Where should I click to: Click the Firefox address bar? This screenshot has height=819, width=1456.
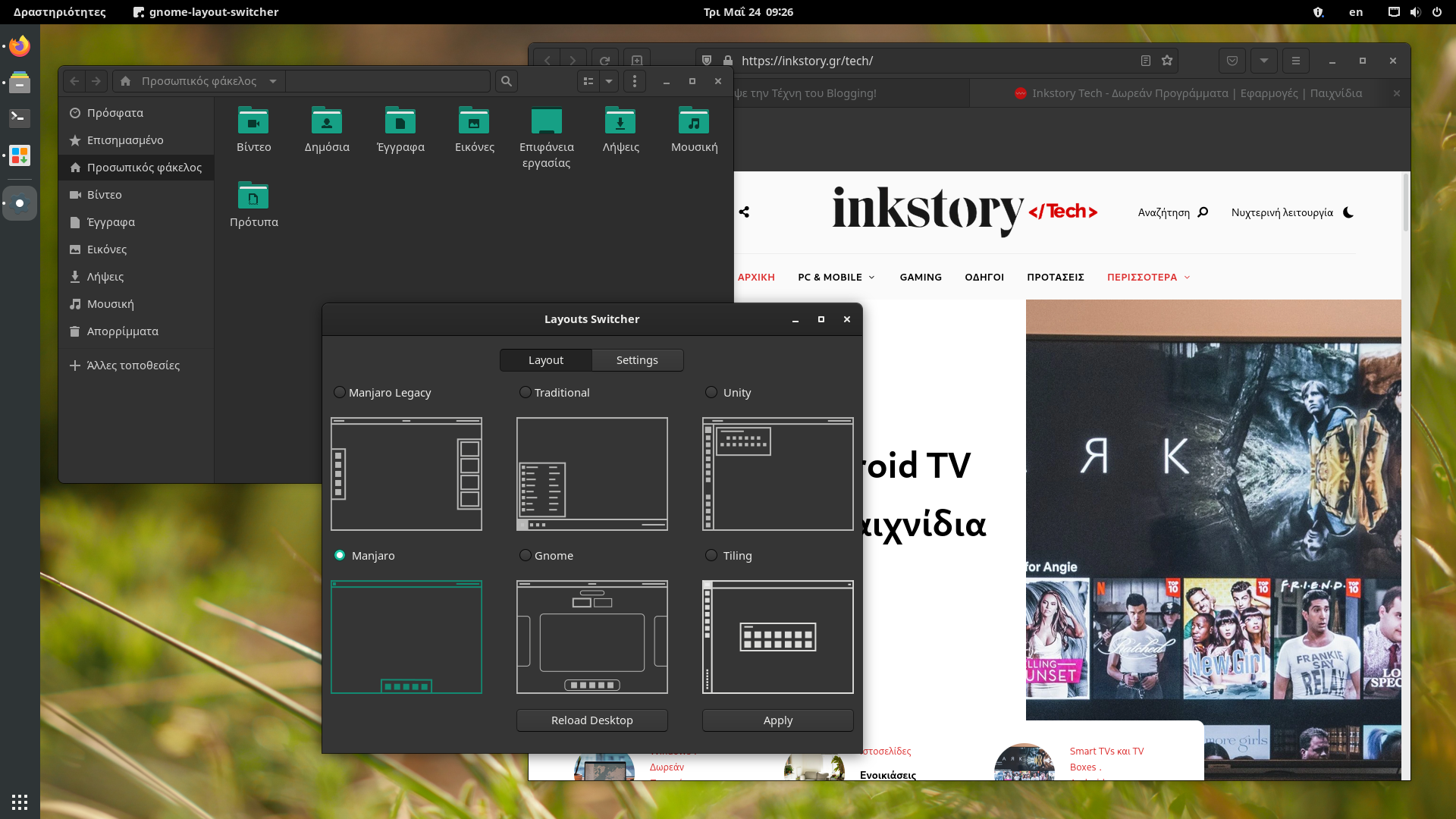tap(910, 61)
